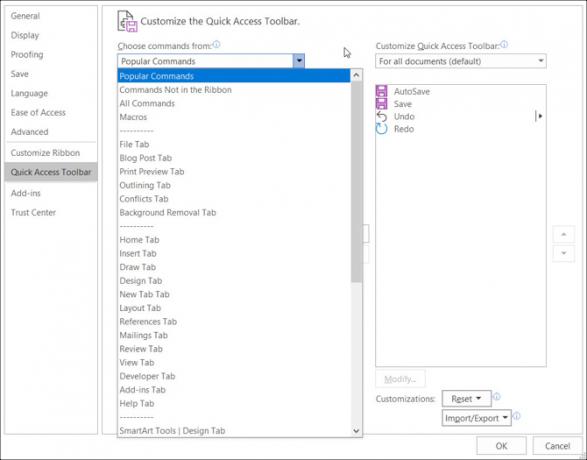Collapse the Popular Commands dropdown arrow
Screen dimensions: 587x460
299,61
